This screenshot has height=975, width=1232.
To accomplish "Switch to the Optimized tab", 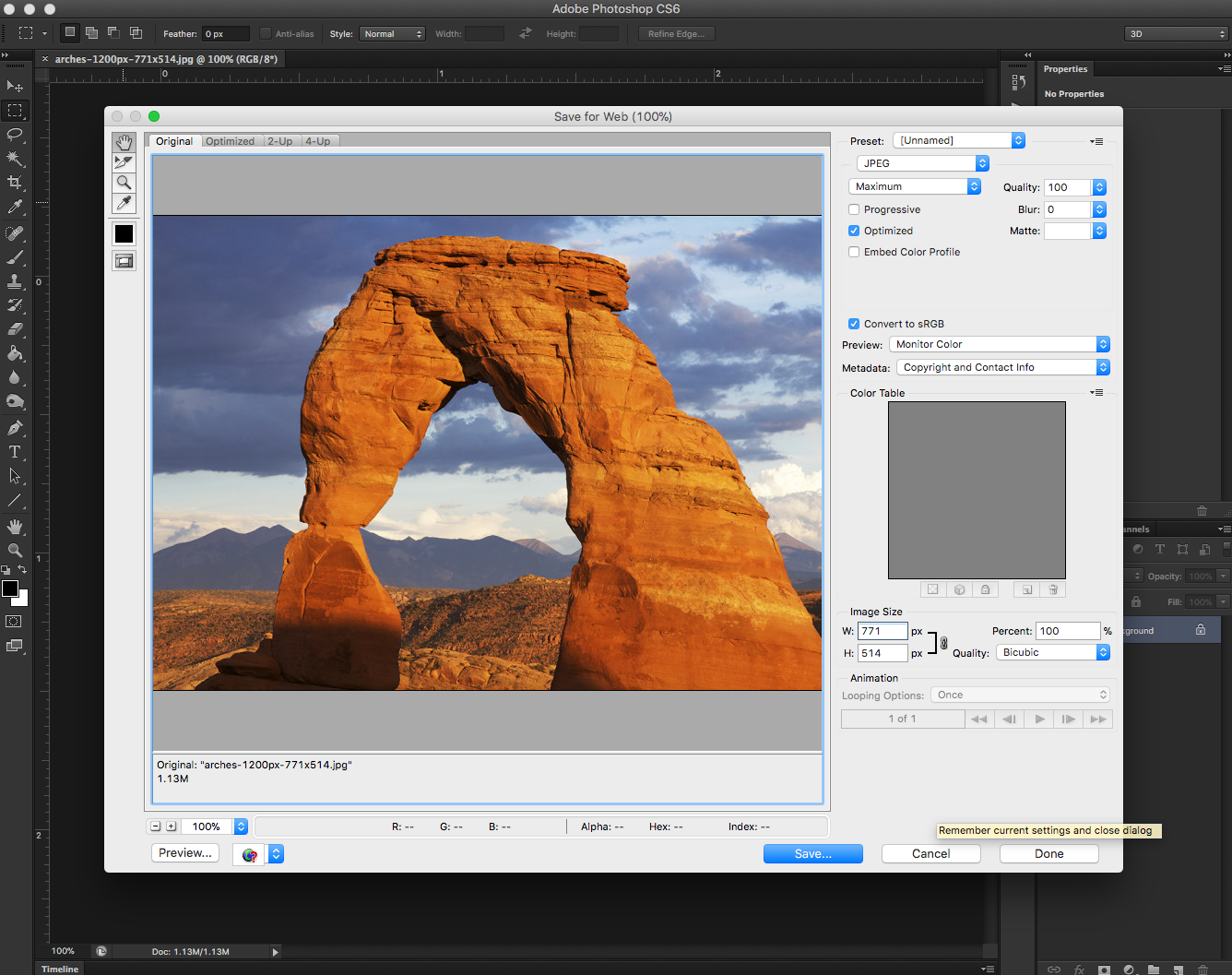I will (x=230, y=141).
